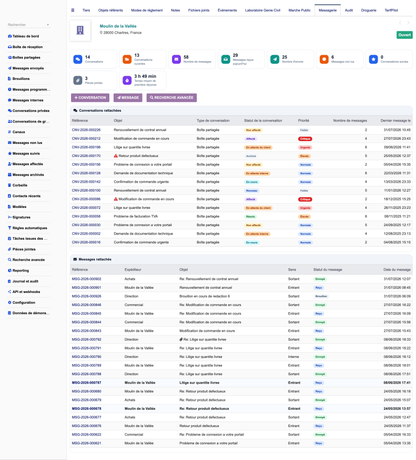Switch to the Événements tab
Image resolution: width=416 pixels, height=460 pixels.
coord(227,10)
